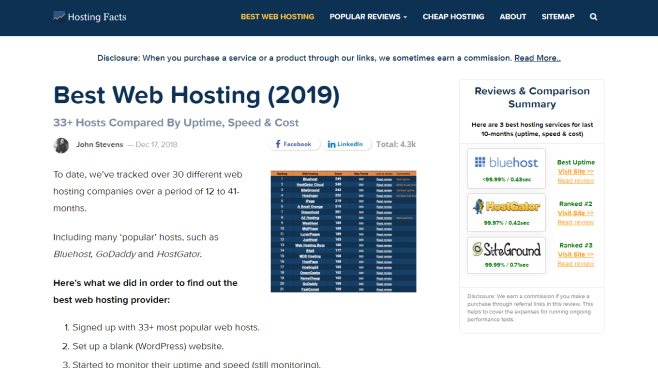The height and width of the screenshot is (368, 658).
Task: Click Ranked #3 label
Action: pos(576,245)
